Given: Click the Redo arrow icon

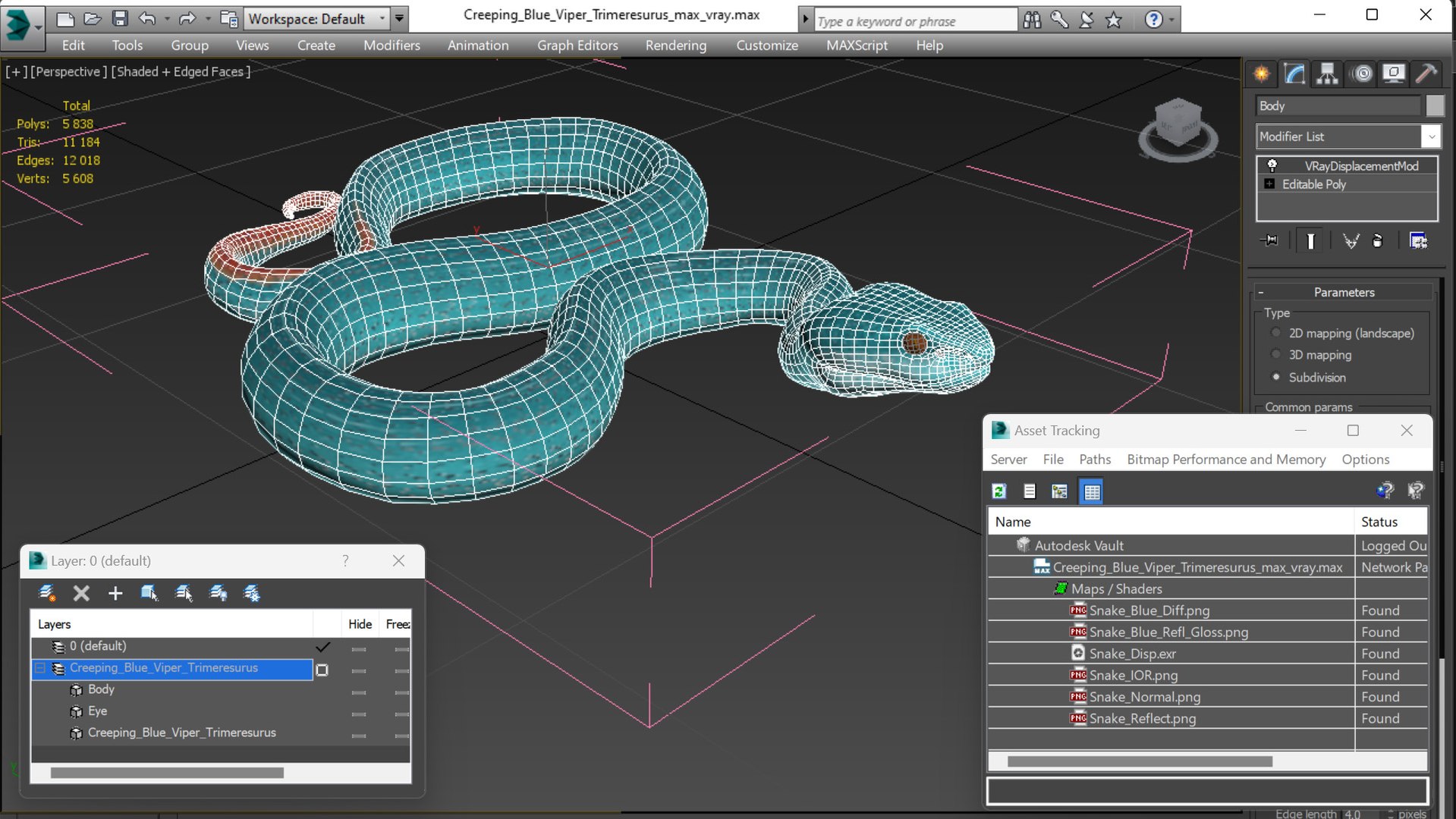Looking at the screenshot, I should click(x=187, y=18).
